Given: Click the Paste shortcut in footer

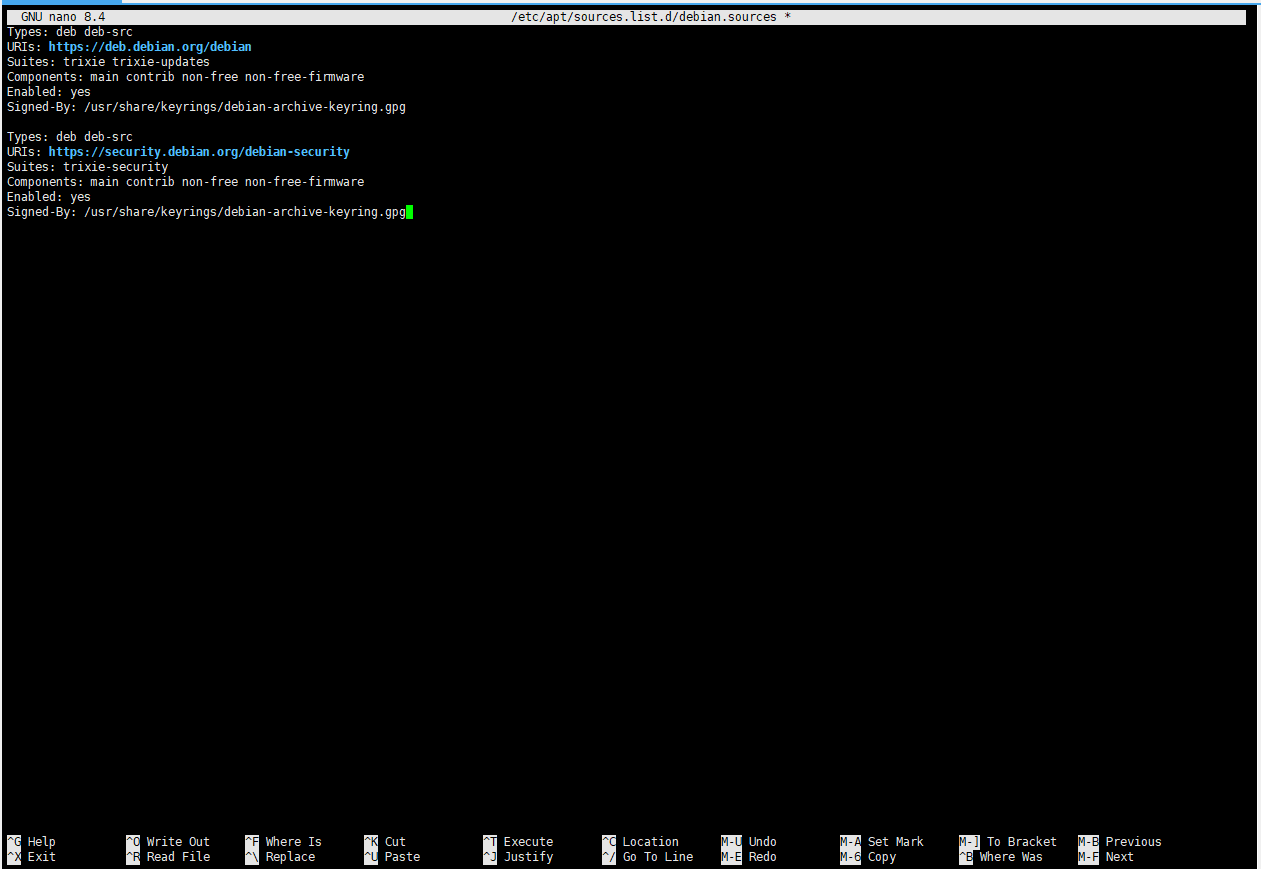Looking at the screenshot, I should click(402, 857).
